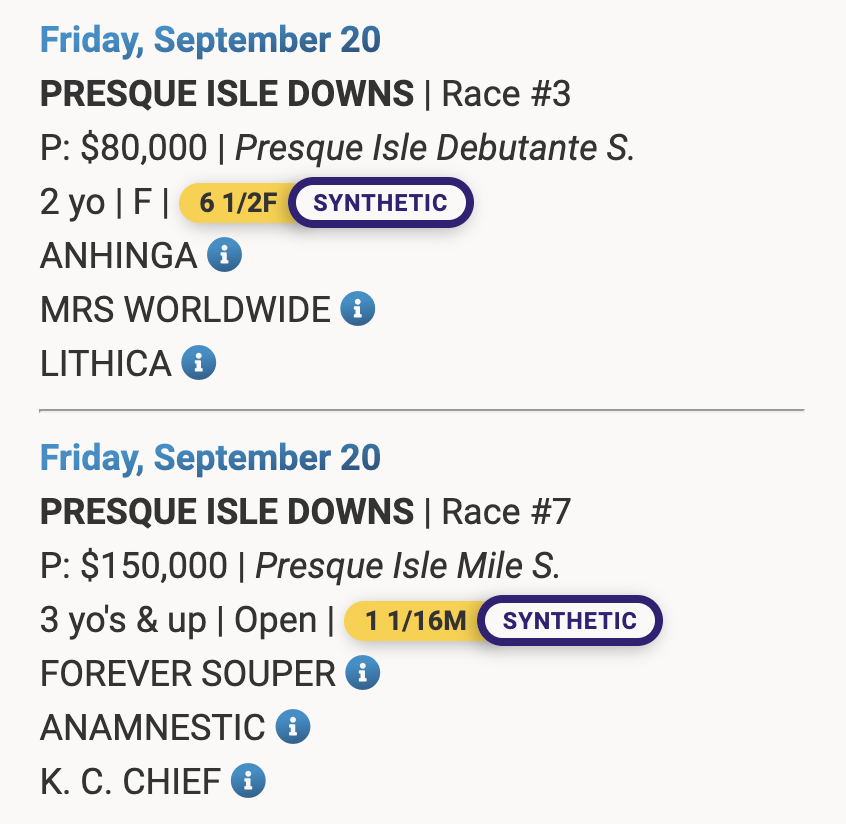
Task: Click the info icon beside ANAMNESTIC
Action: (x=293, y=726)
